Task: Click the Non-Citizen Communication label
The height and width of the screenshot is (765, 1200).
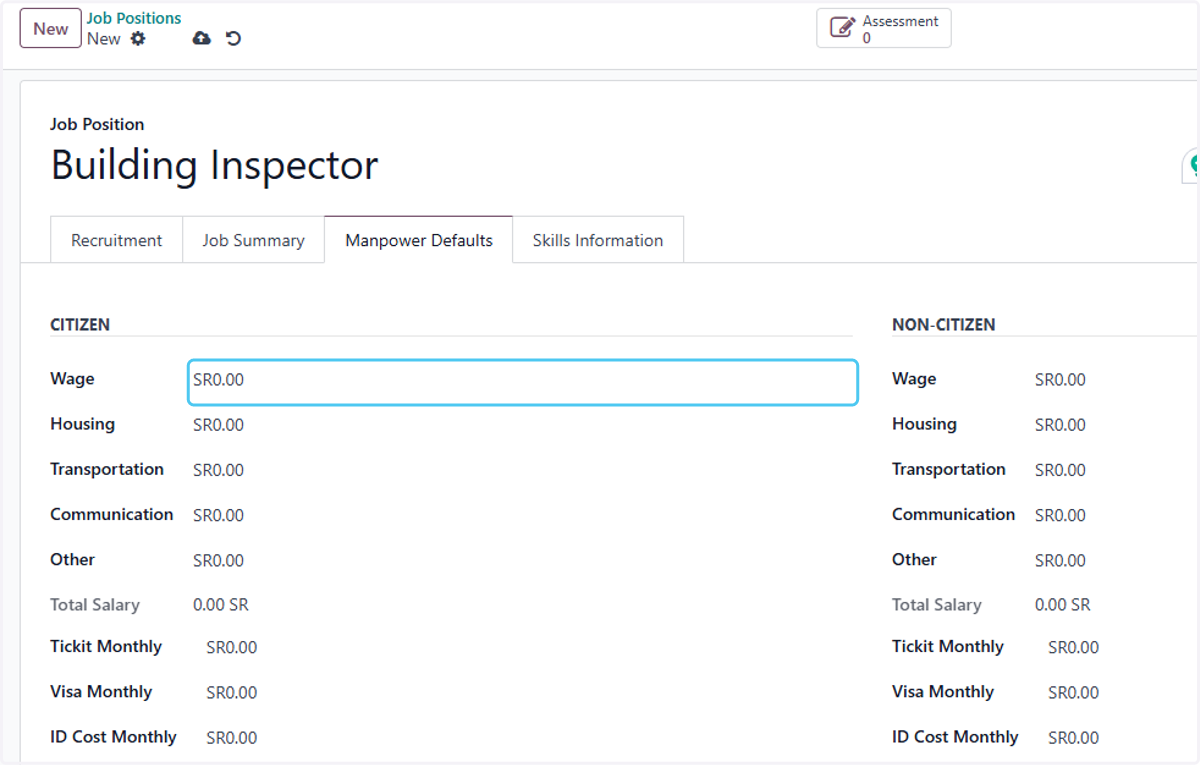Action: pyautogui.click(x=953, y=514)
